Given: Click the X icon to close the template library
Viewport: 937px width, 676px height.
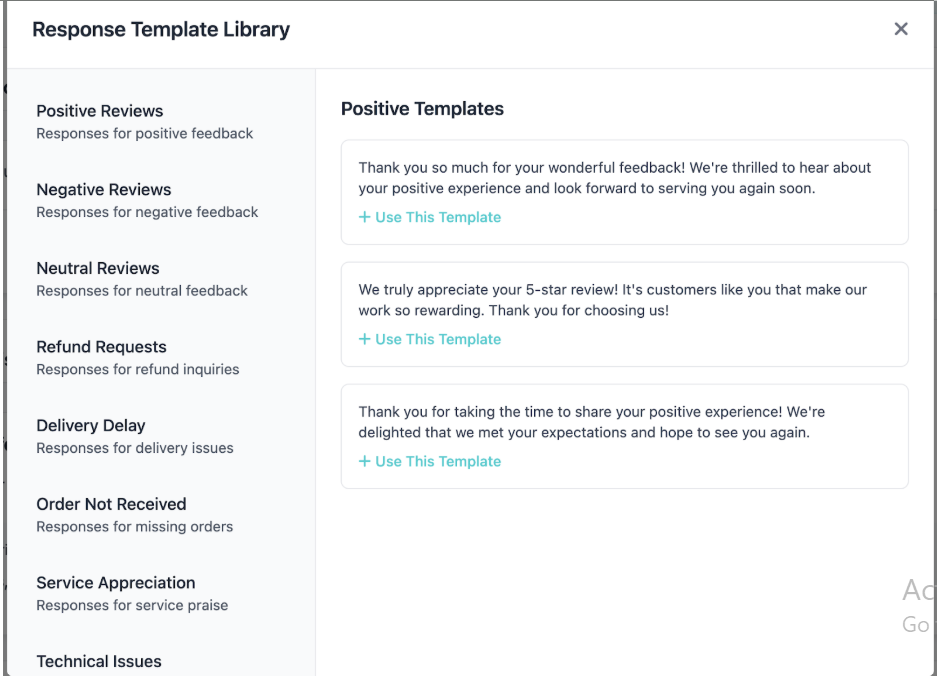Looking at the screenshot, I should click(x=900, y=29).
